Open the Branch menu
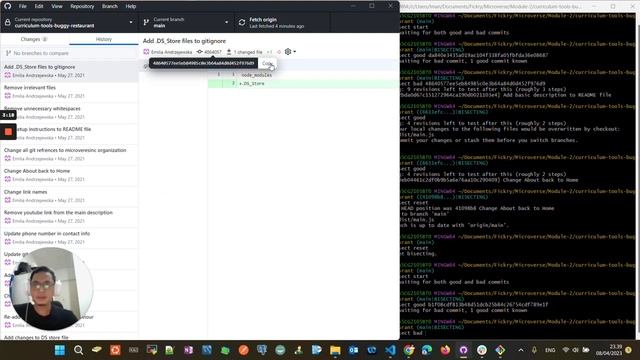Screen dimensions: 640x360 click(x=109, y=6)
